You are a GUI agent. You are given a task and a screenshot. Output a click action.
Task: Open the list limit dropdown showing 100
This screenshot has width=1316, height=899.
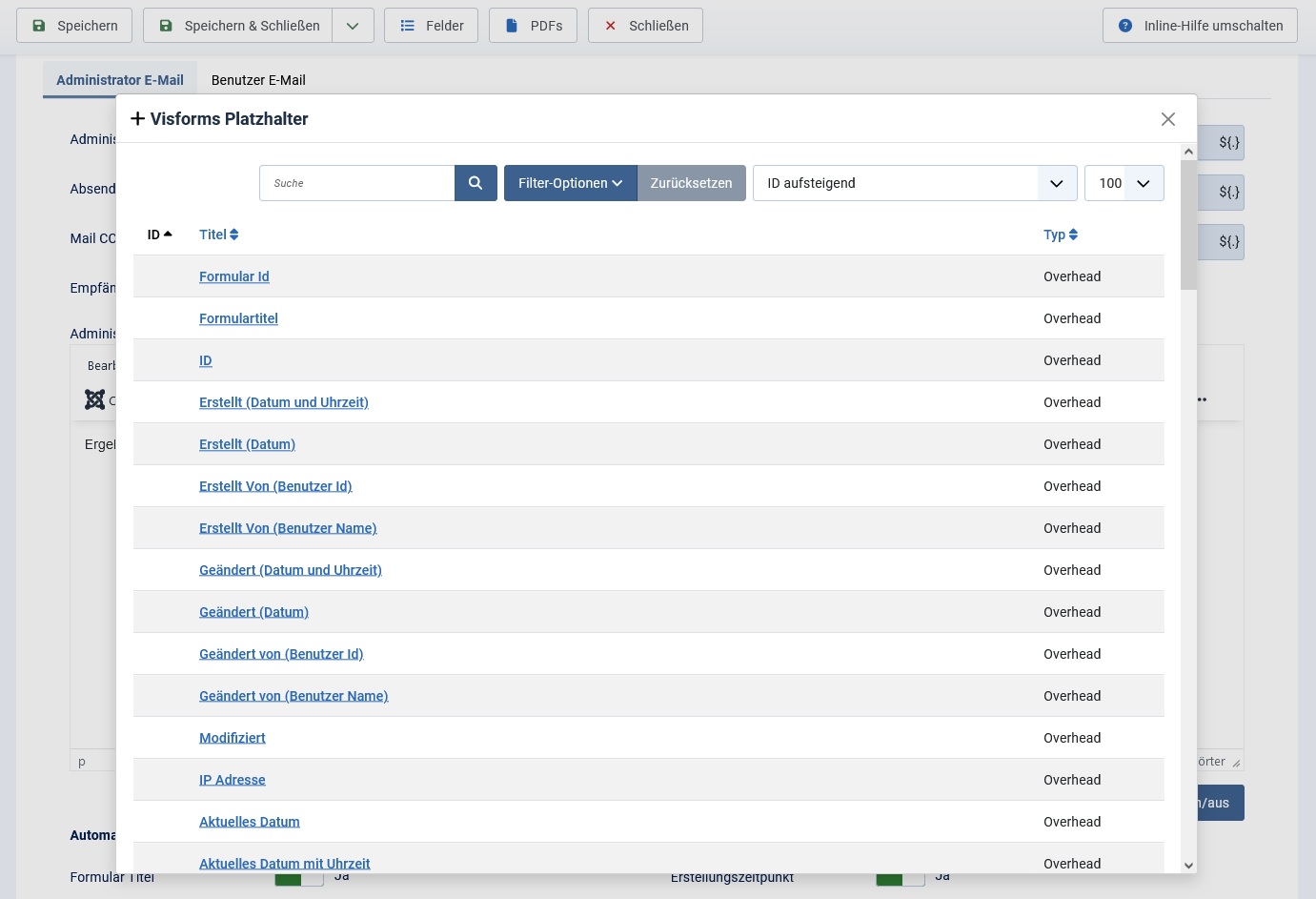coord(1124,183)
